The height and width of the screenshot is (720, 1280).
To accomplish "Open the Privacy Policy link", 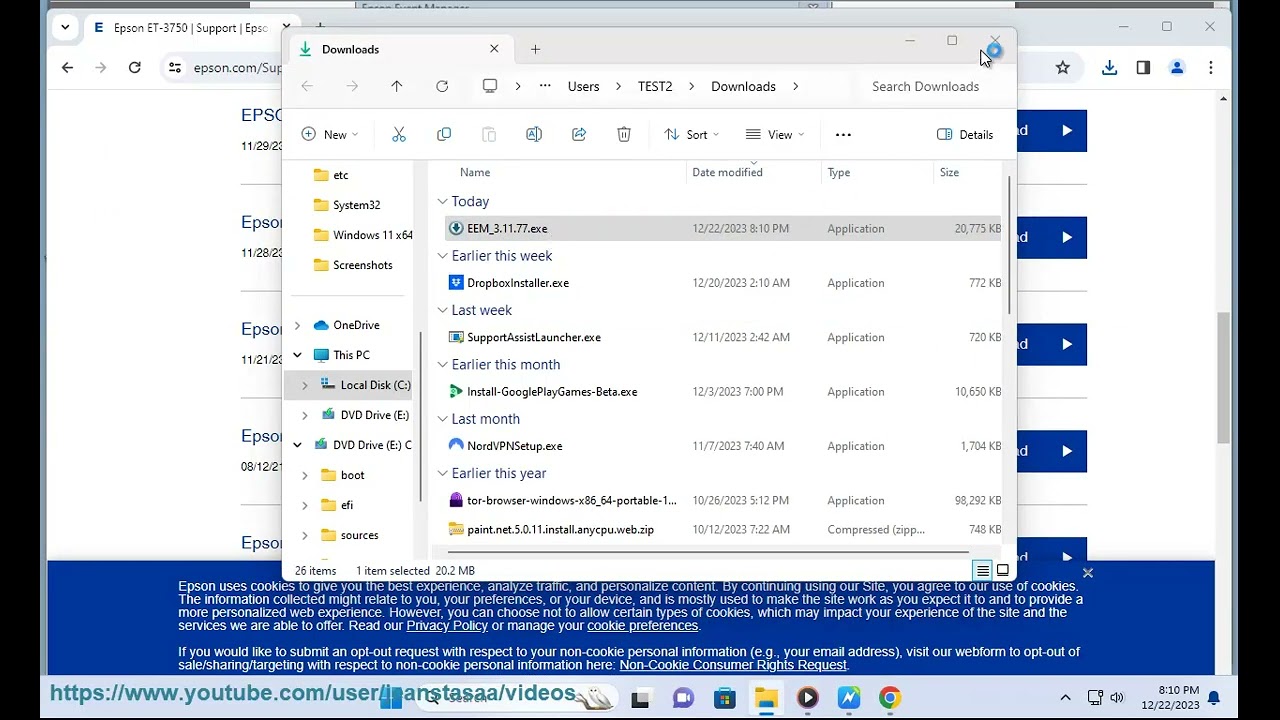I will [x=447, y=626].
